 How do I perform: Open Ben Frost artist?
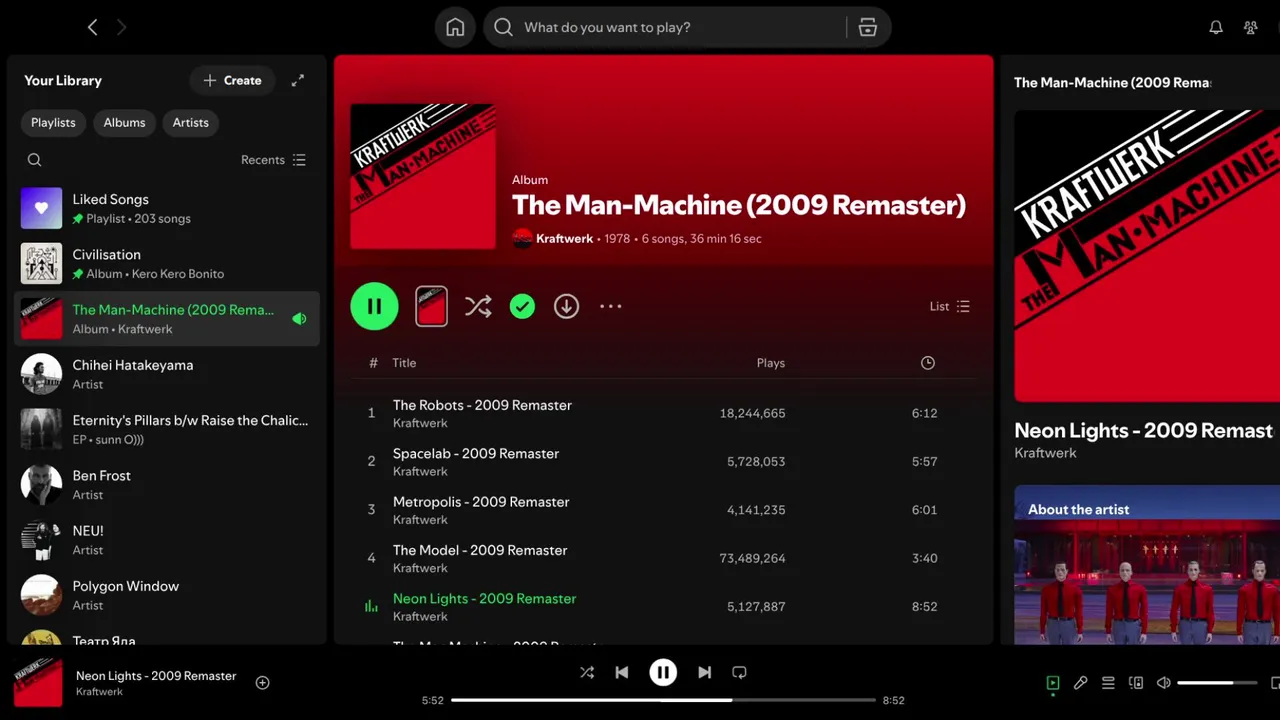(x=167, y=485)
